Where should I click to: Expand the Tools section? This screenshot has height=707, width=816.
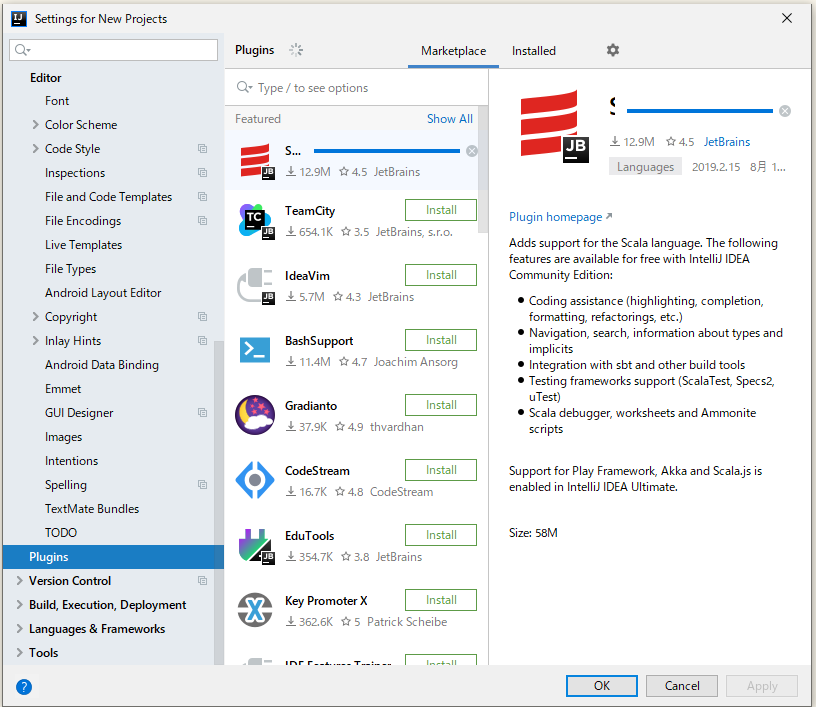coord(20,652)
